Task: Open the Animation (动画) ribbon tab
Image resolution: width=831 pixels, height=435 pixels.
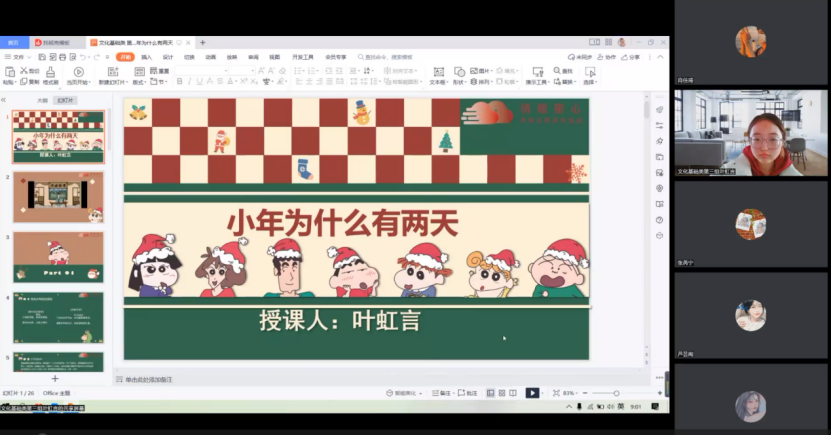Action: (x=210, y=57)
